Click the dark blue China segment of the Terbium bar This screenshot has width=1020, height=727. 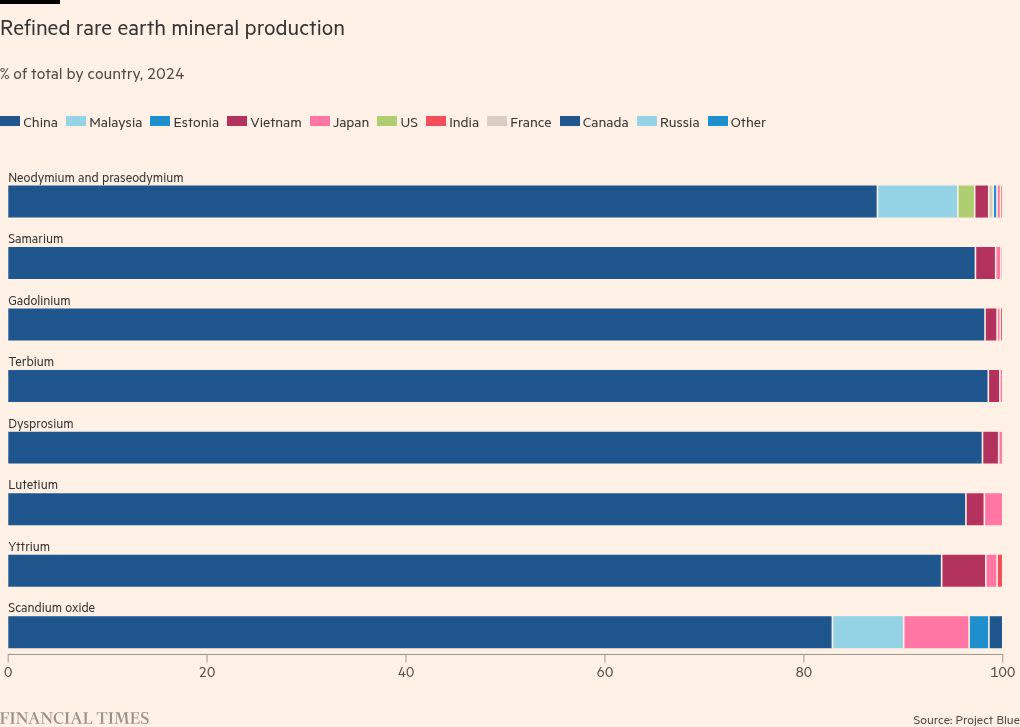tap(497, 386)
